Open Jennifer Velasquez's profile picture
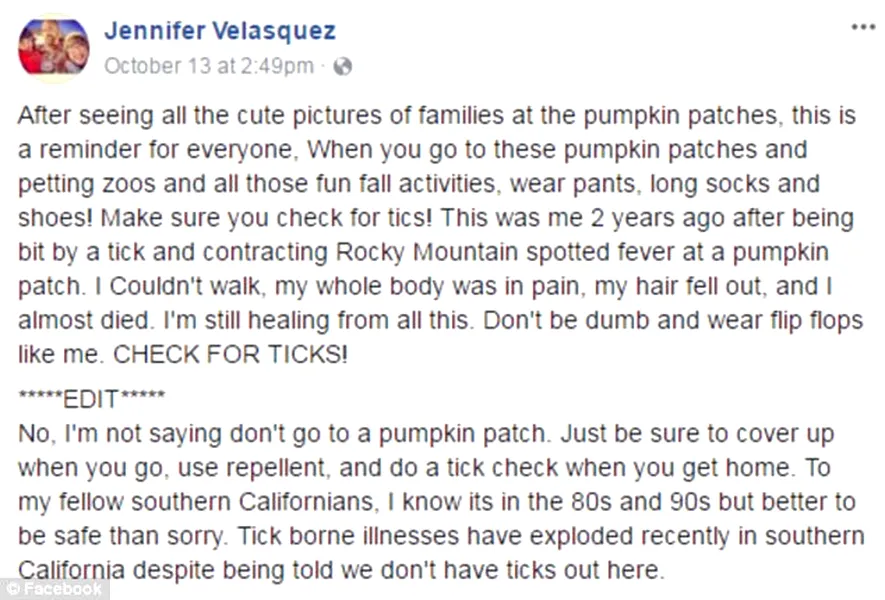The width and height of the screenshot is (885, 600). tap(54, 46)
